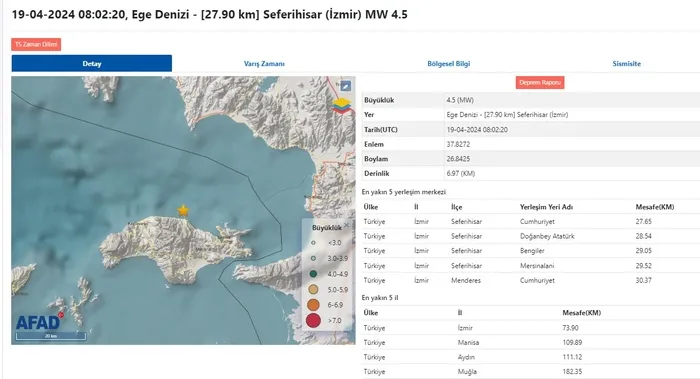Click the tan 5.0-5.9 magnitude legend circle
700x379 pixels.
[313, 289]
